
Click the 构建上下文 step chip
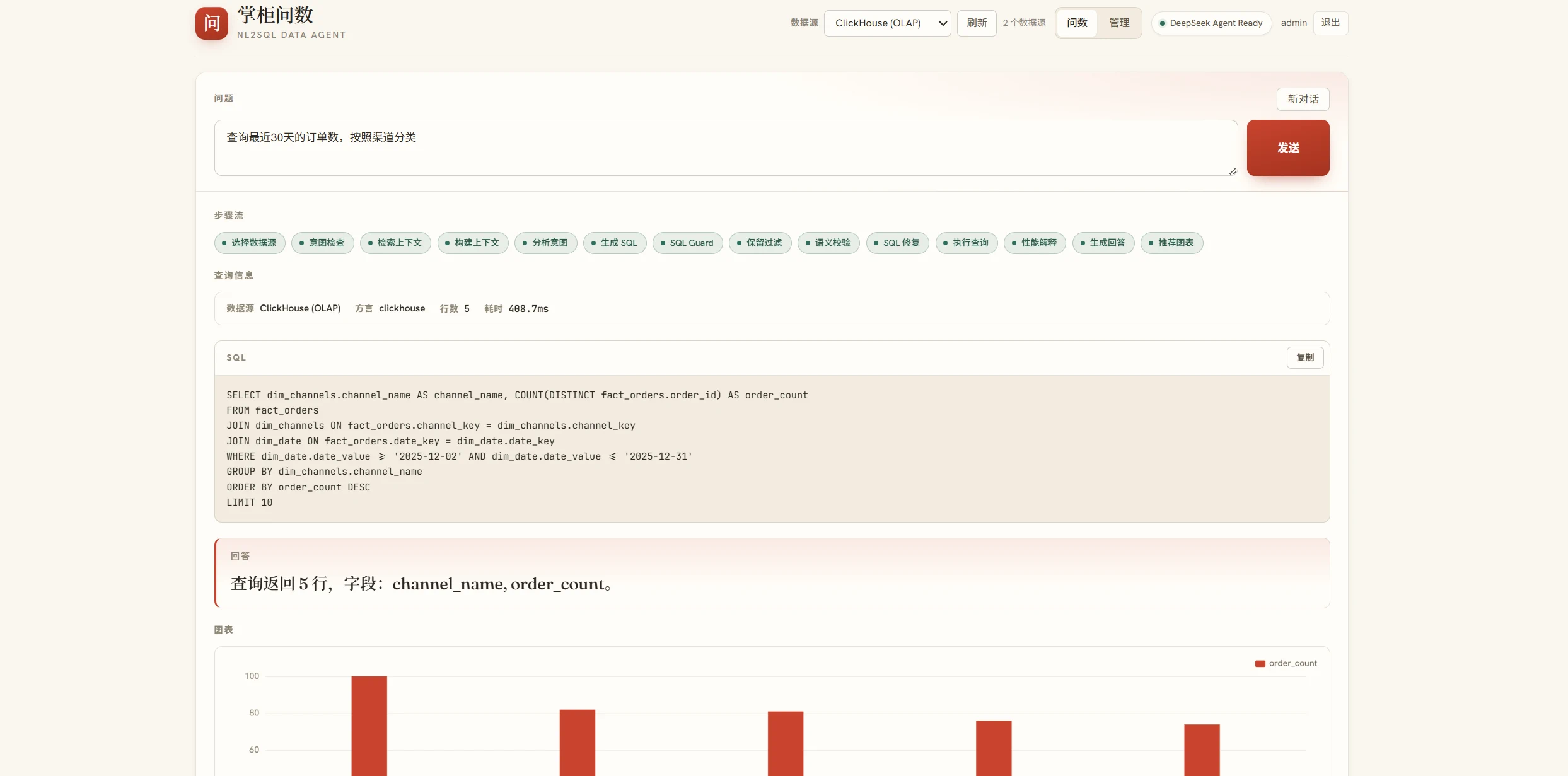(x=473, y=243)
